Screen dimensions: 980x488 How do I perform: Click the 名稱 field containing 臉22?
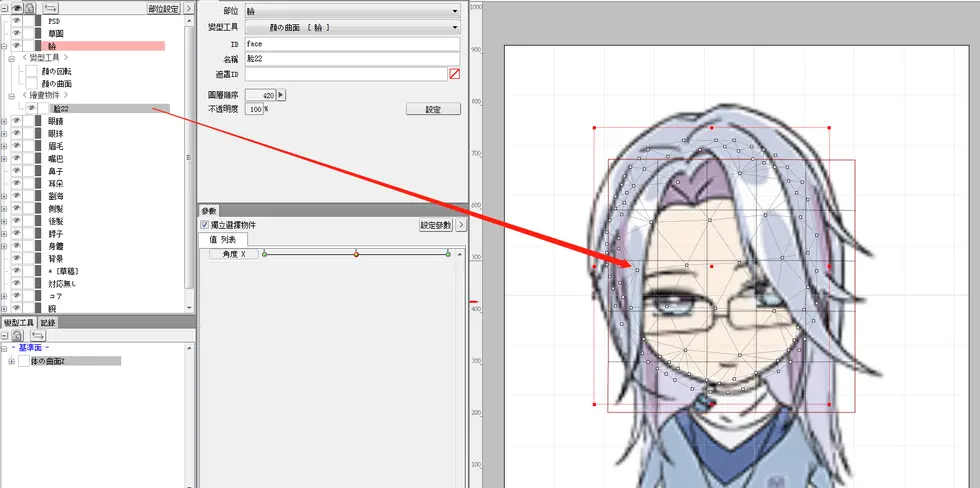point(352,59)
